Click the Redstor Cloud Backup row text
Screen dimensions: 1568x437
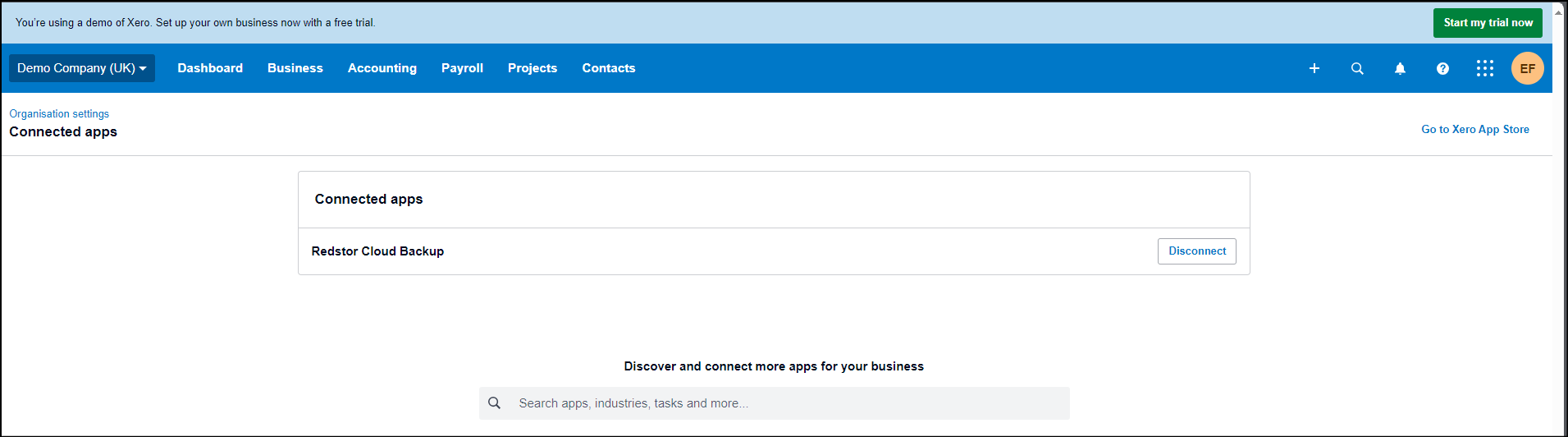click(377, 251)
